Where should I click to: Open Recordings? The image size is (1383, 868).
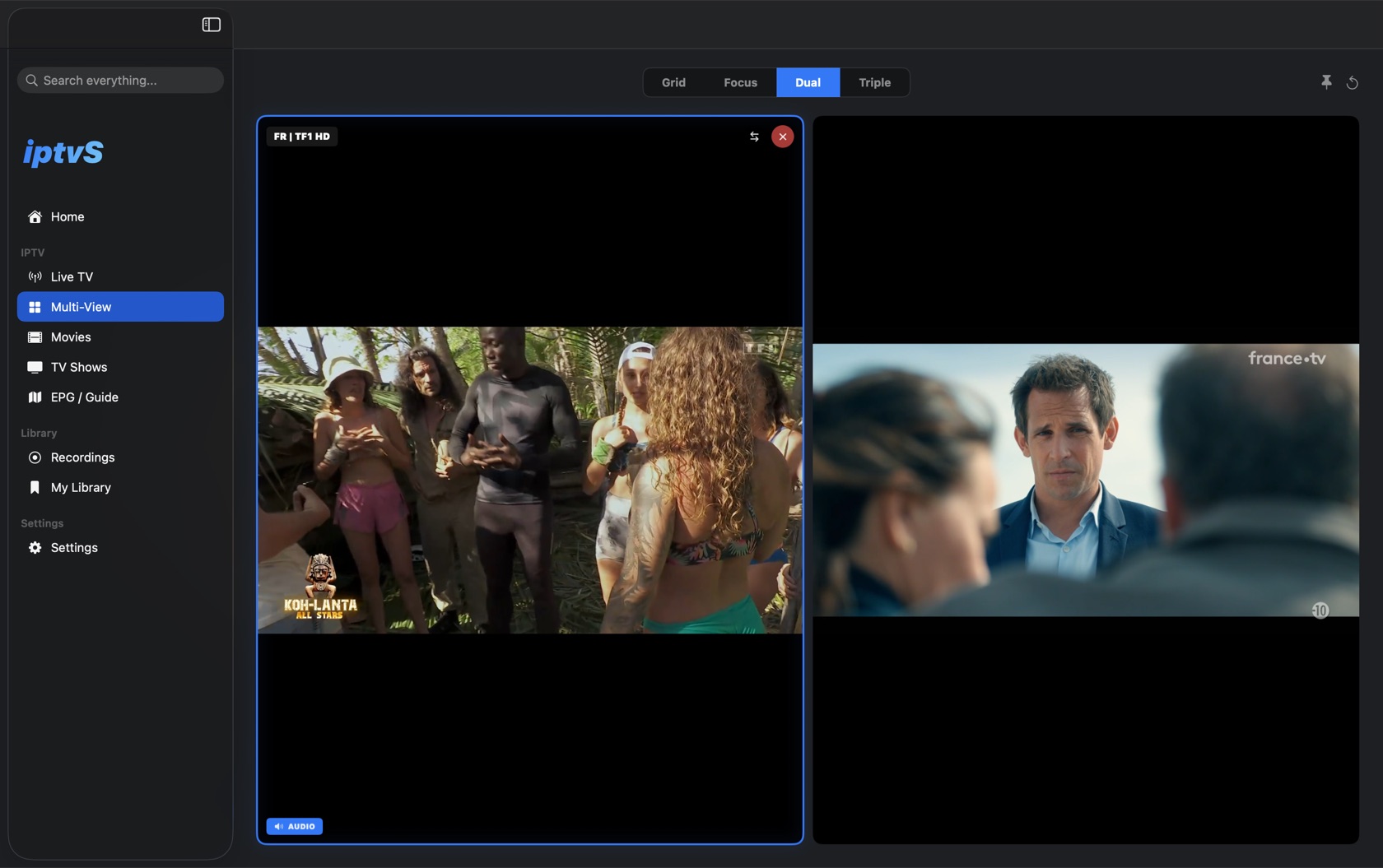tap(120, 457)
